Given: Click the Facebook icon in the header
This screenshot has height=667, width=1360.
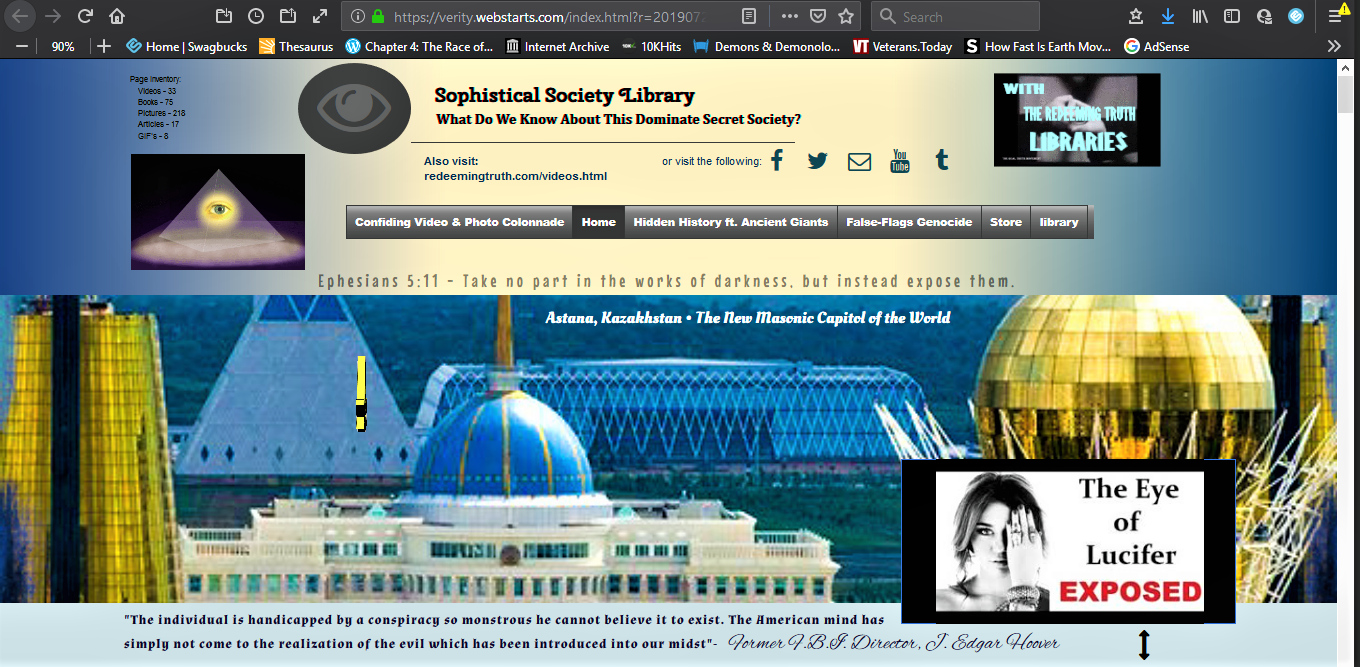Looking at the screenshot, I should tap(776, 161).
